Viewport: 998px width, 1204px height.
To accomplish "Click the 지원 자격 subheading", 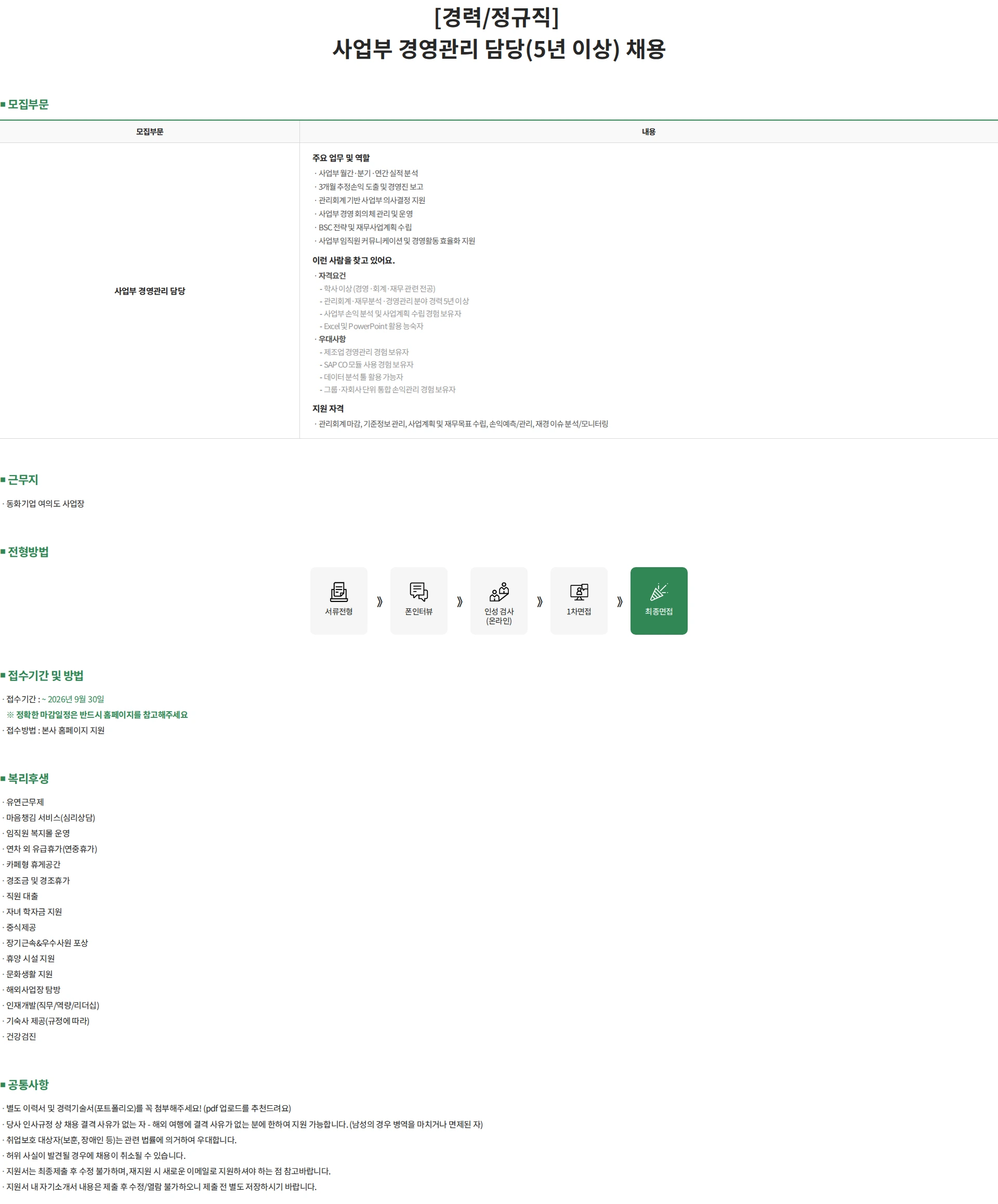I will tap(328, 408).
